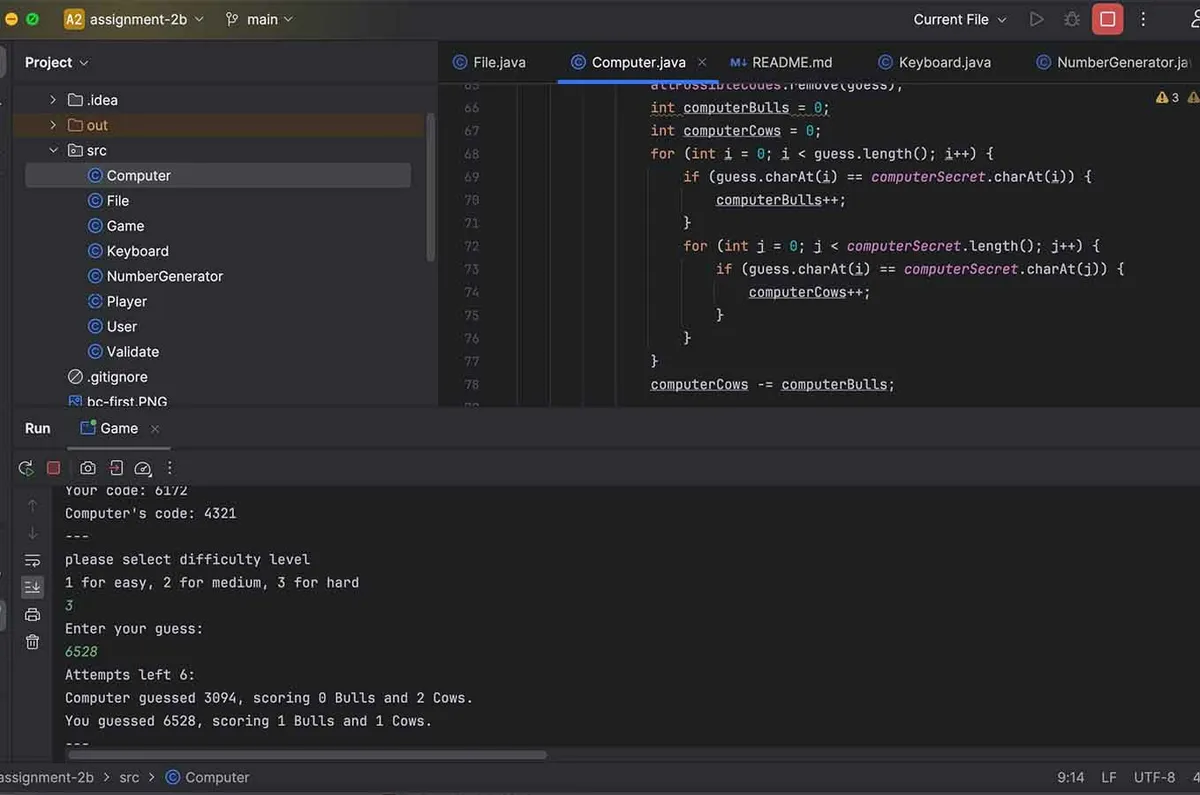This screenshot has width=1200, height=795.
Task: Take a thread dump with the camera icon
Action: pyautogui.click(x=88, y=468)
